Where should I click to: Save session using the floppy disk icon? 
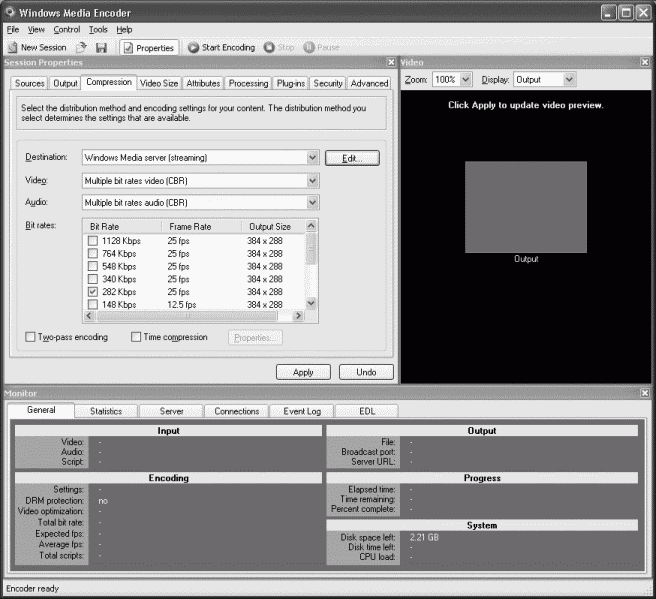point(101,48)
